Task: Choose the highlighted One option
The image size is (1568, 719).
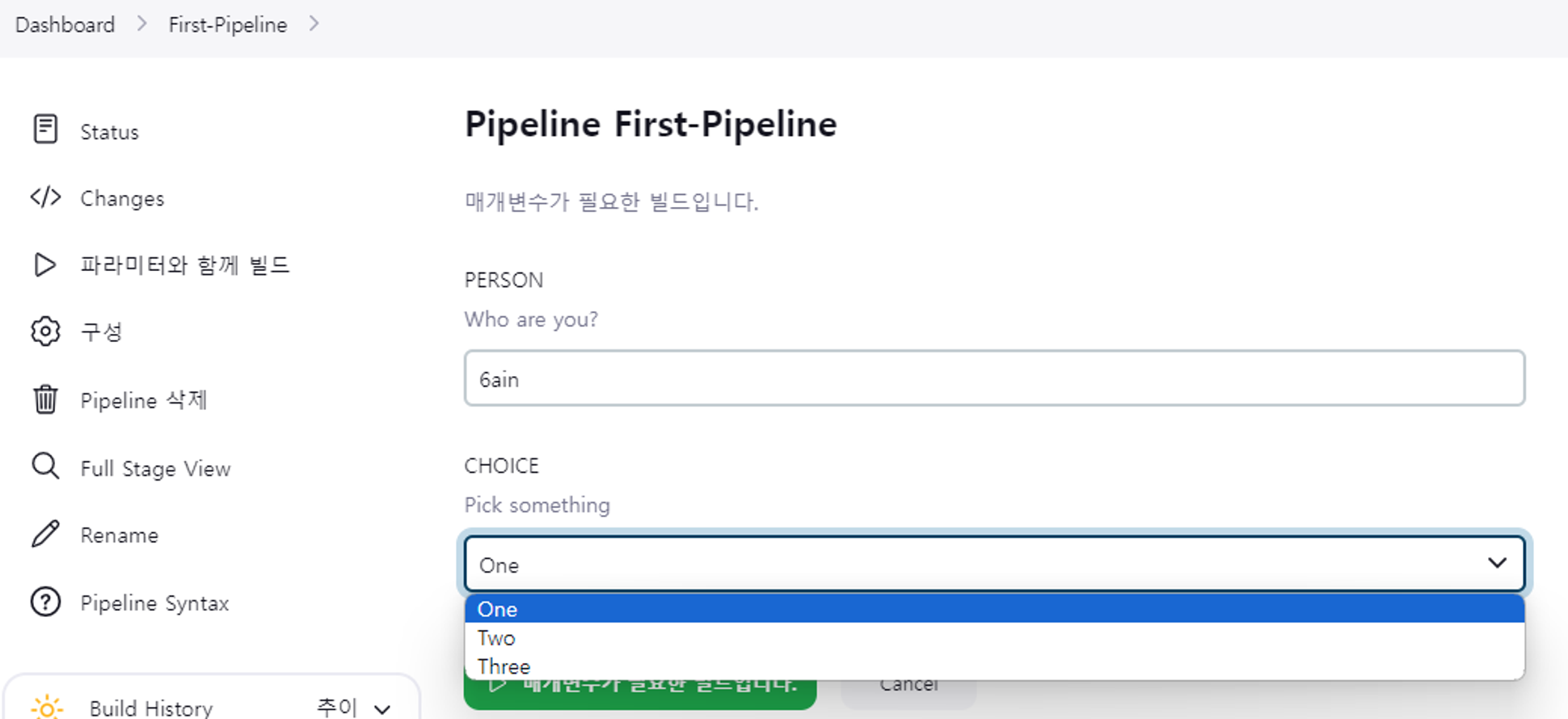Action: (x=497, y=609)
